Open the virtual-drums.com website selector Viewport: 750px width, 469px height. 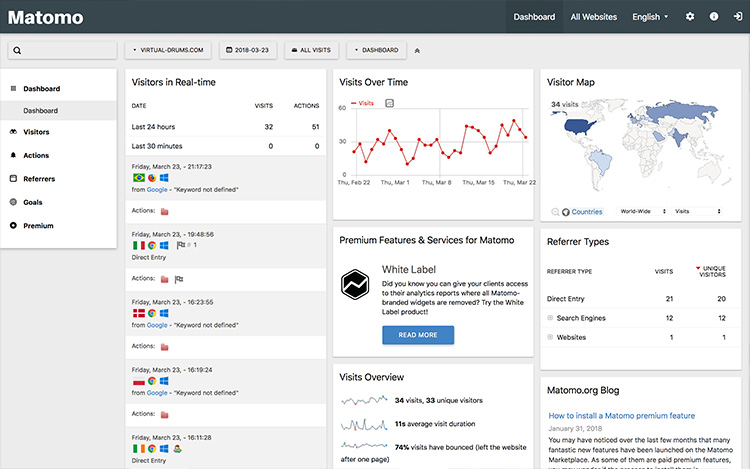(170, 49)
